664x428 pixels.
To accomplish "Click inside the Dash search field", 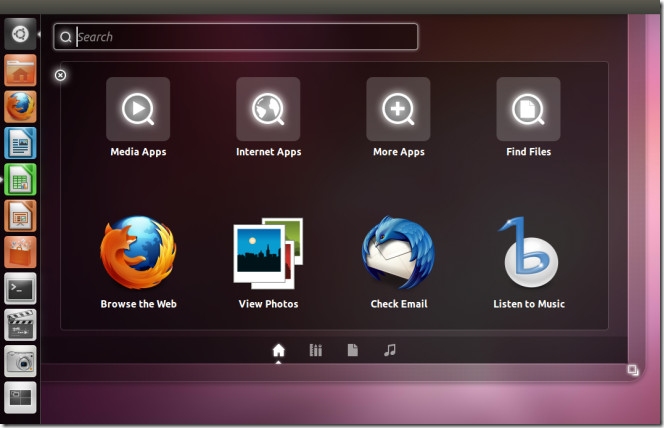I will coord(235,37).
